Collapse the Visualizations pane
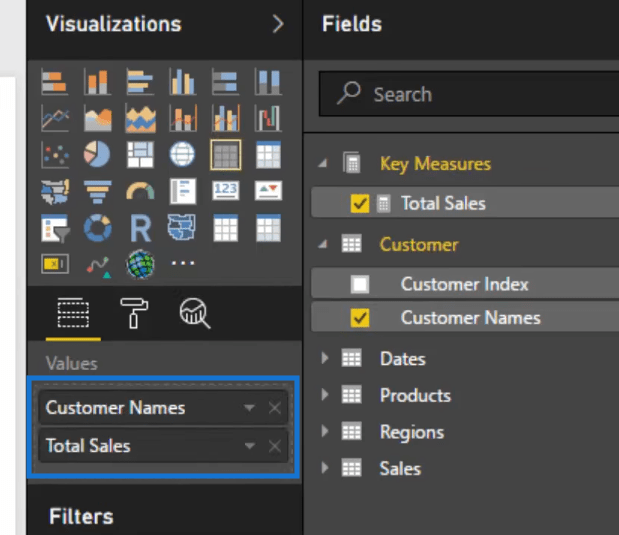 point(278,25)
